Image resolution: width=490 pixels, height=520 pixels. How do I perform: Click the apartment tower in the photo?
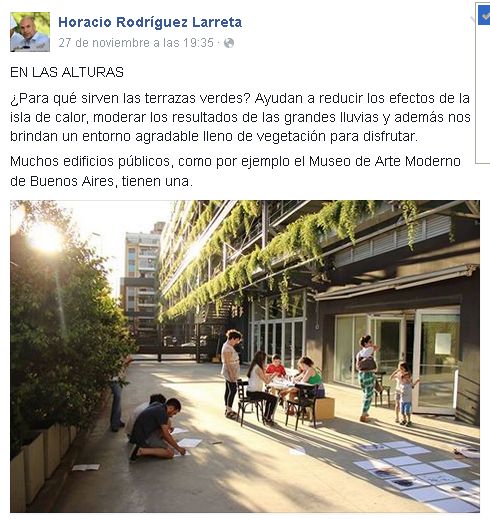(141, 283)
